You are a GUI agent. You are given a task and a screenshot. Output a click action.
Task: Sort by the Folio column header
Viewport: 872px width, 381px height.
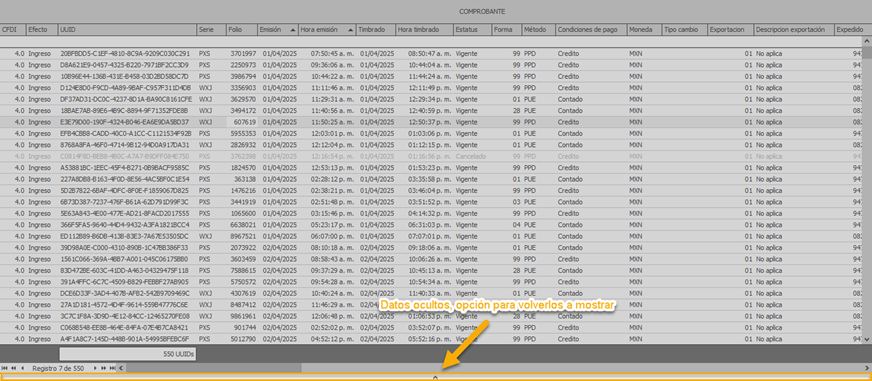pyautogui.click(x=241, y=29)
